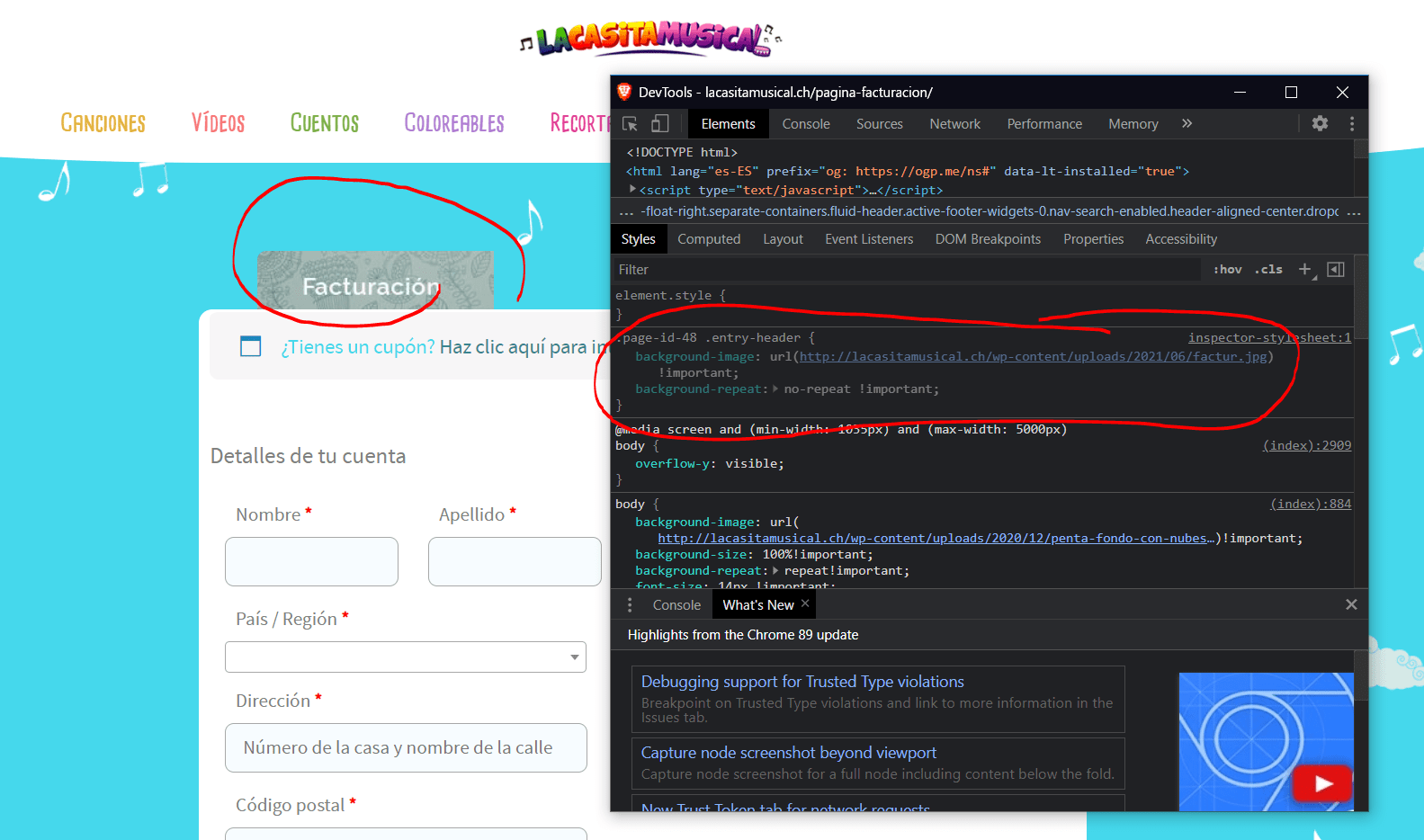The width and height of the screenshot is (1424, 840).
Task: Click the La Casita Musical logo
Action: [x=650, y=39]
